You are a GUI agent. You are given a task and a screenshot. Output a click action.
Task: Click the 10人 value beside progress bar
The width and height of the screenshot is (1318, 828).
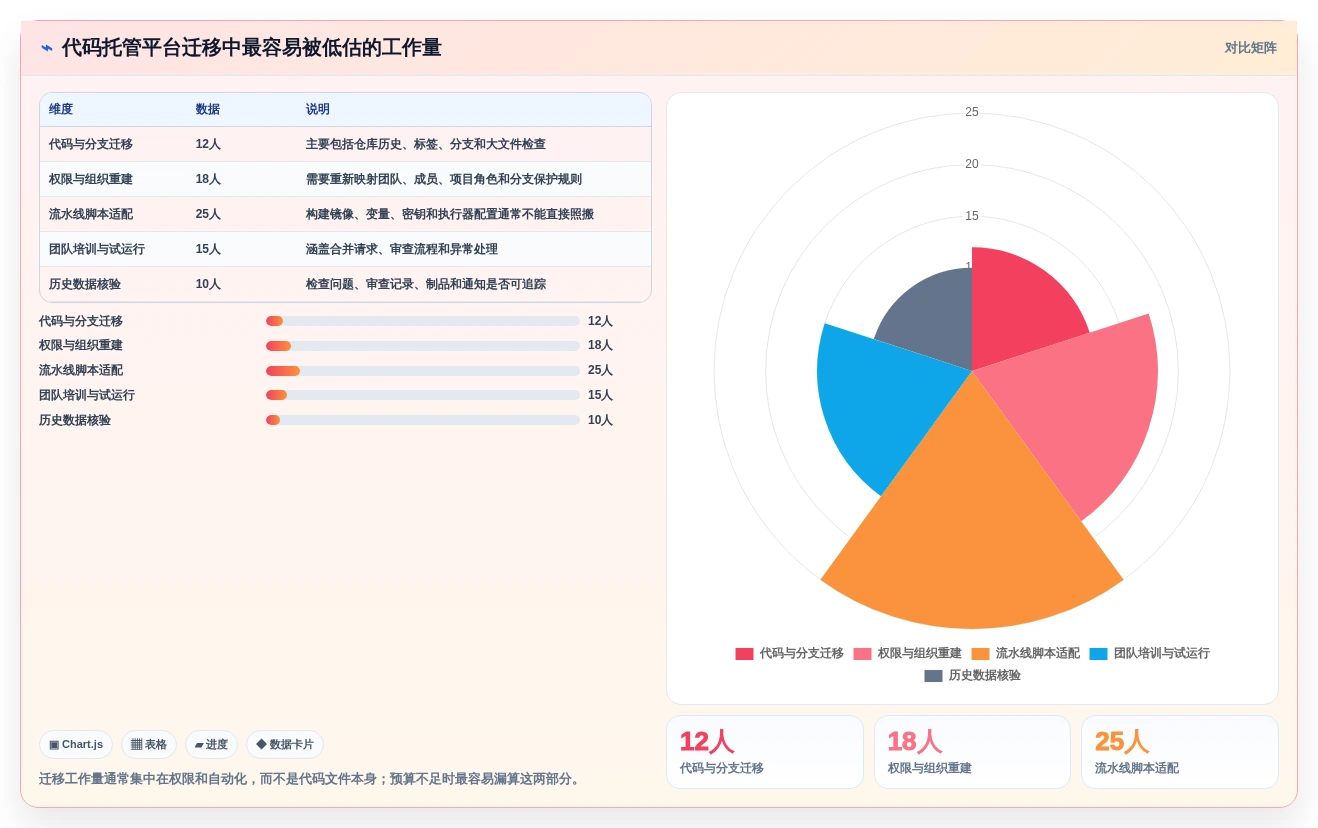600,420
